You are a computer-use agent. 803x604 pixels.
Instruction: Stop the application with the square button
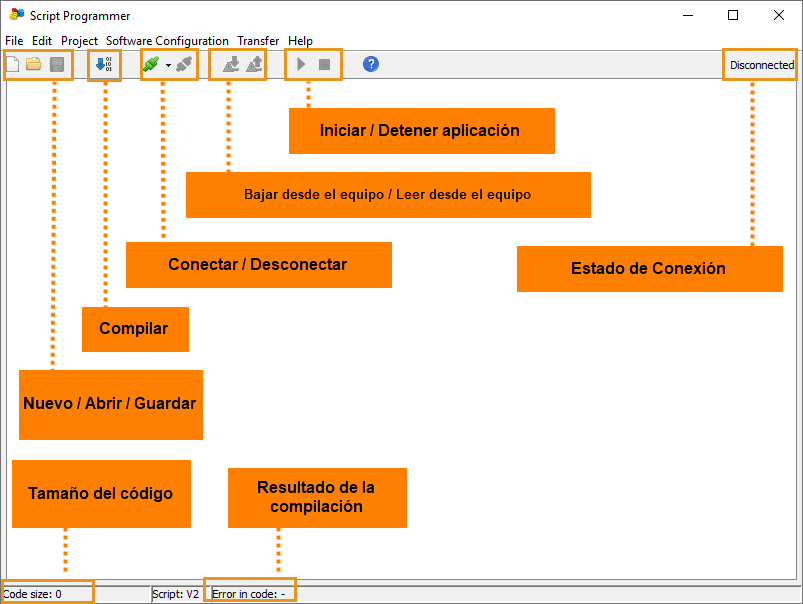coord(324,65)
